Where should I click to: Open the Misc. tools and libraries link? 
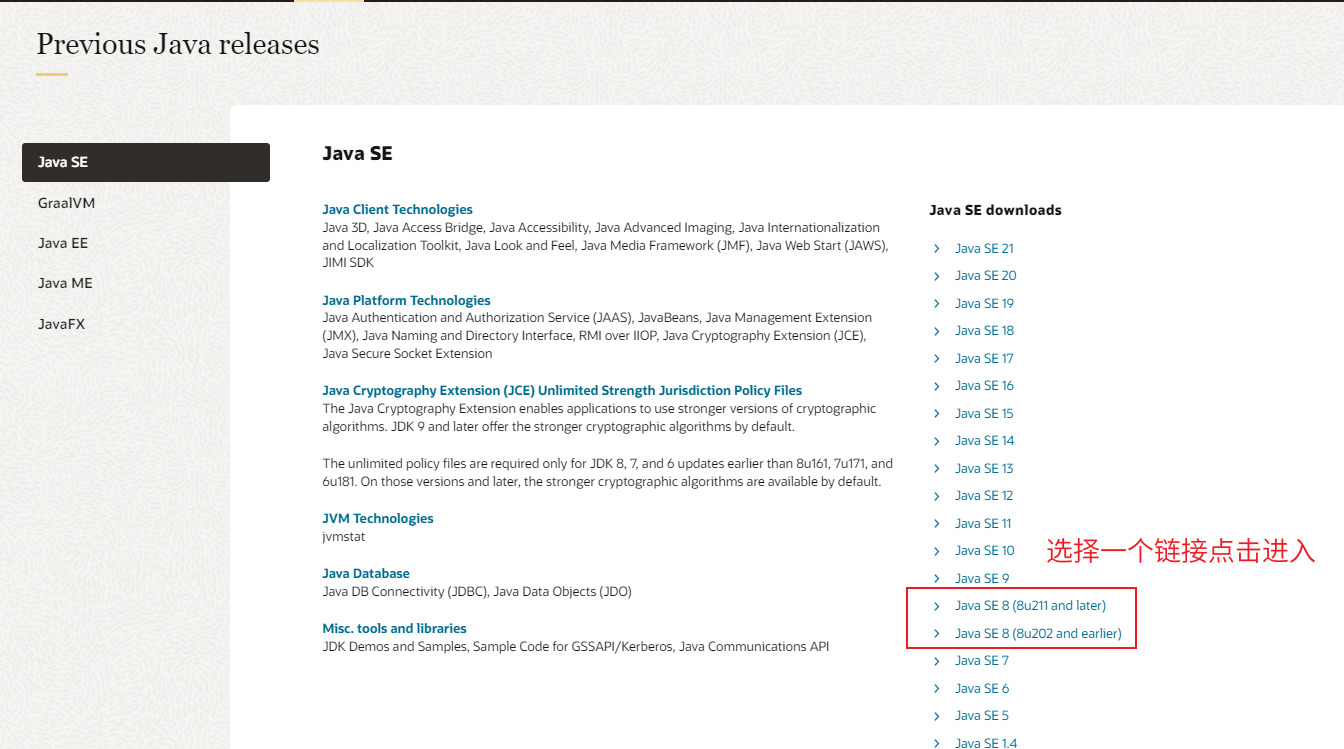click(x=394, y=629)
